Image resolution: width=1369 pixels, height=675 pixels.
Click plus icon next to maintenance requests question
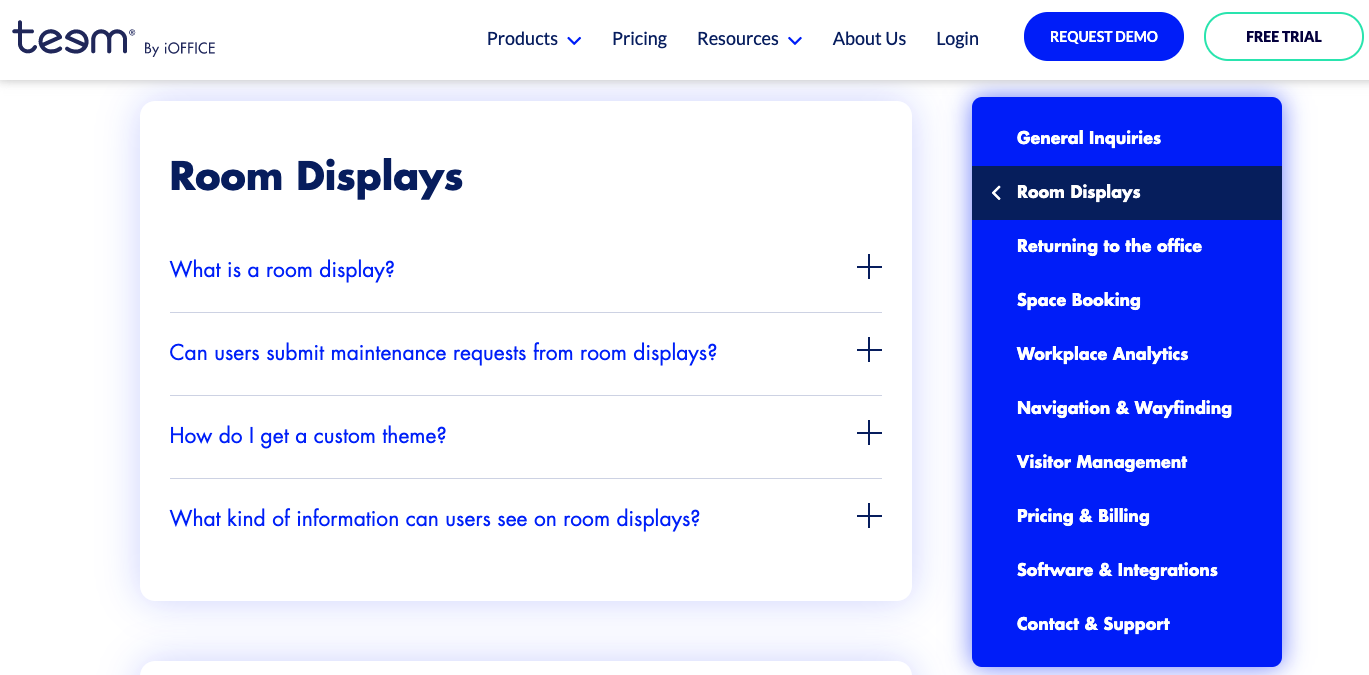point(869,350)
